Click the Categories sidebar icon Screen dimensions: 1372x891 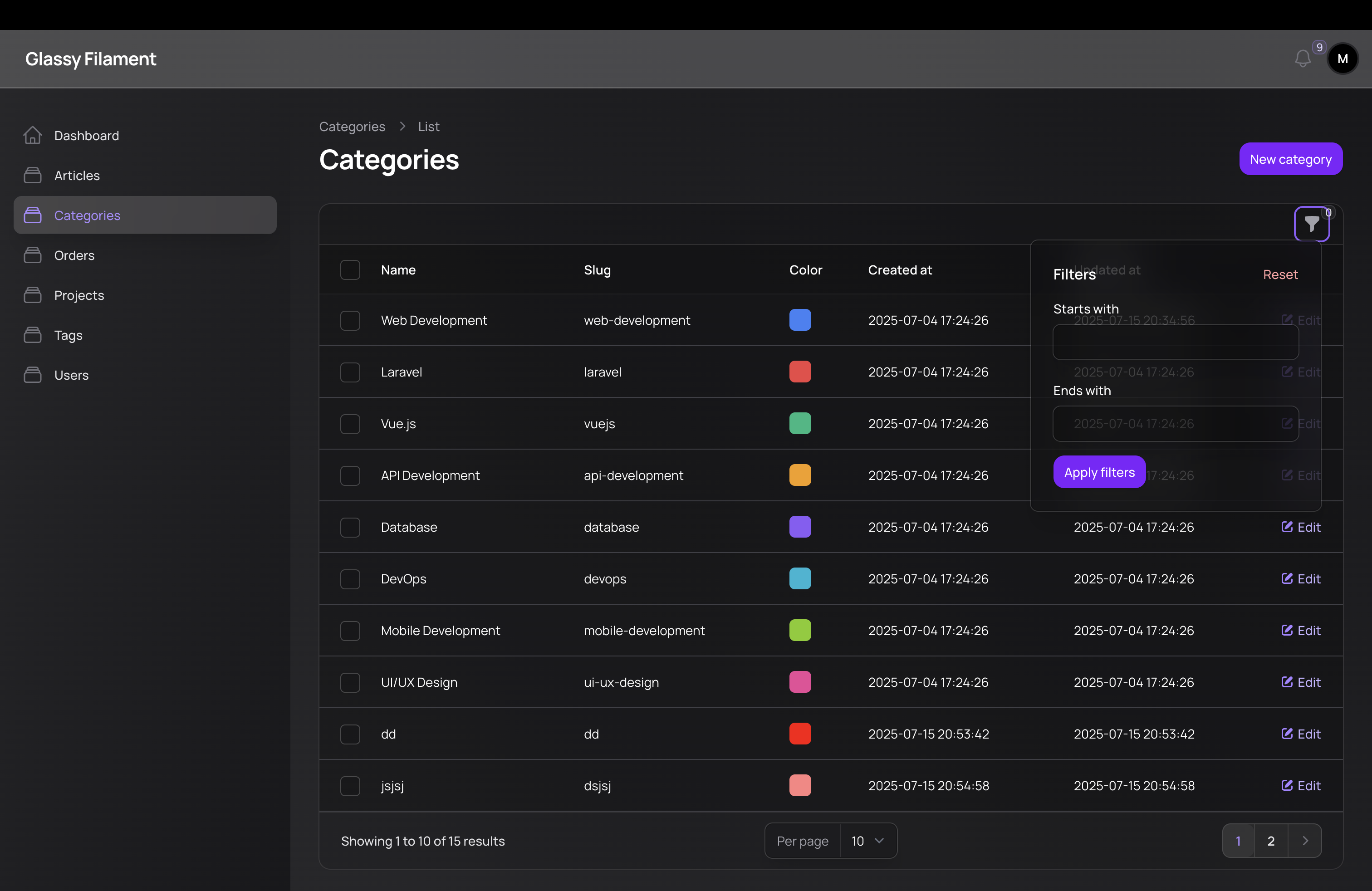tap(33, 215)
